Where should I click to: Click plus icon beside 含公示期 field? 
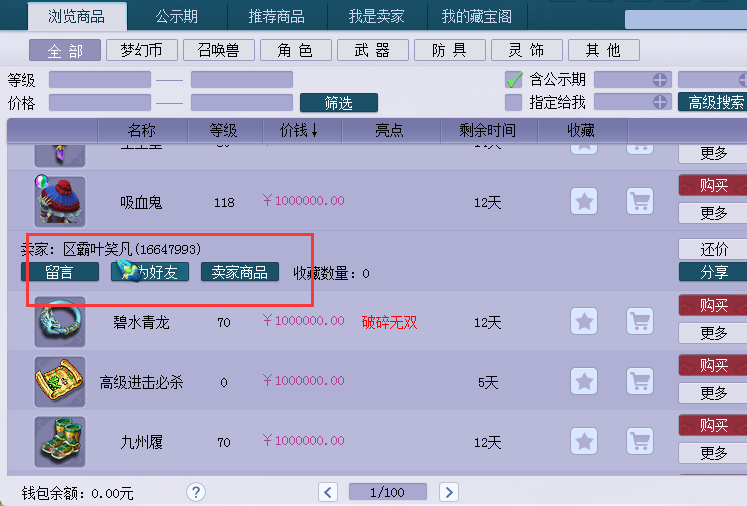[660, 80]
